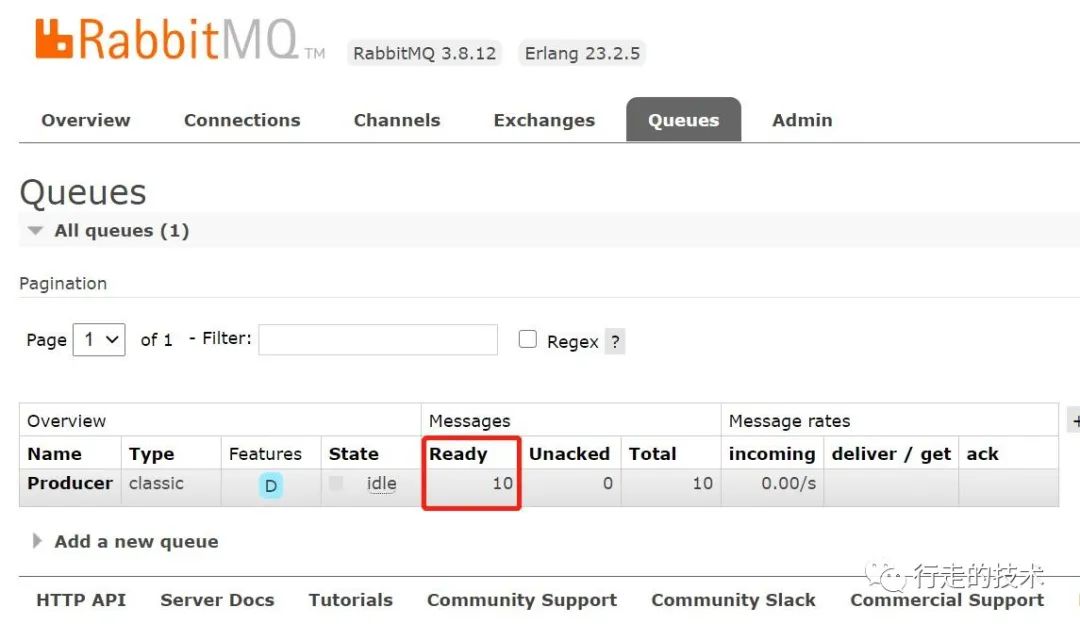Sort by the Ready column header

point(458,454)
